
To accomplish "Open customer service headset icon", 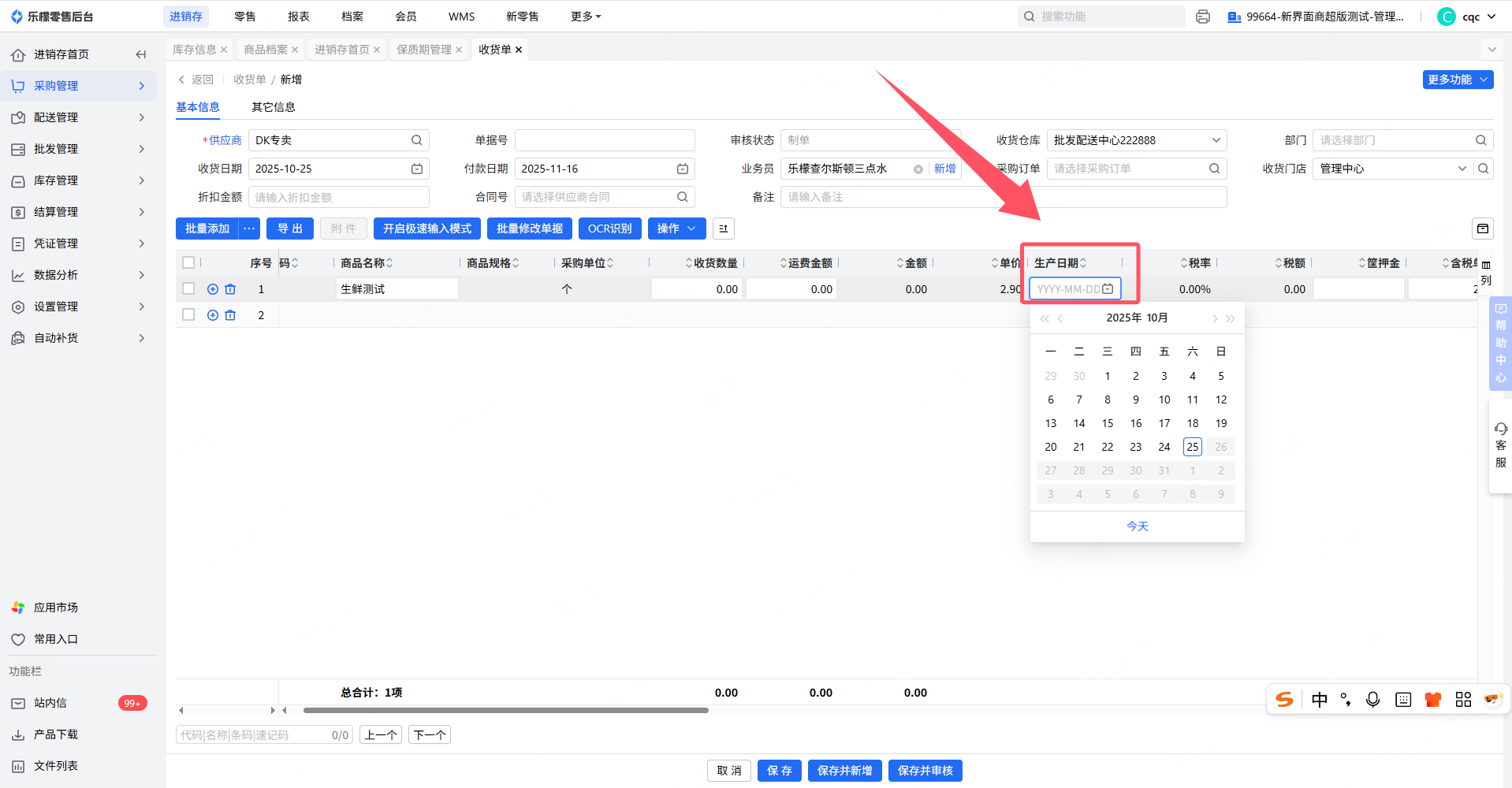I will pos(1500,429).
